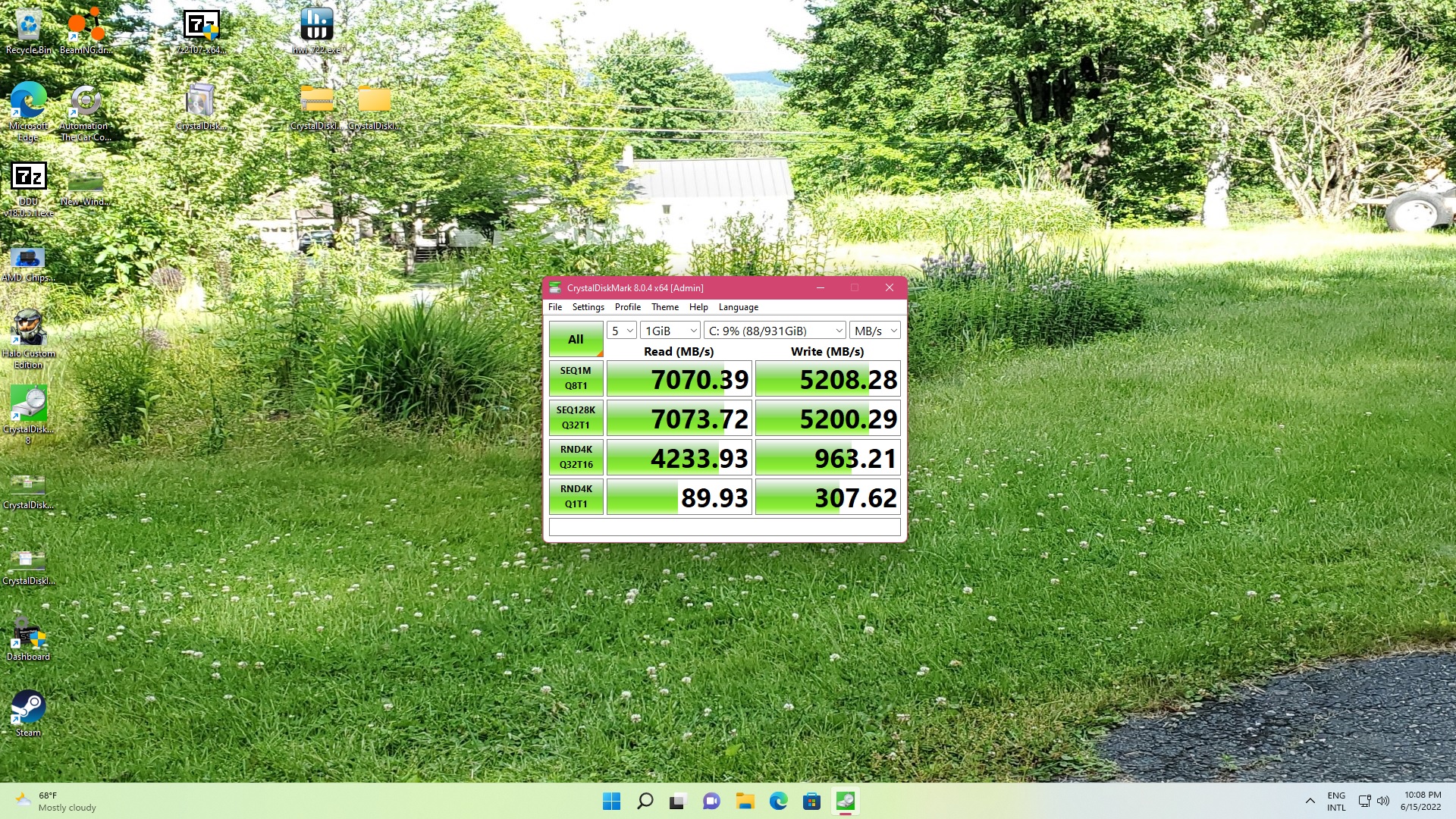Click the network icon in system tray
1456x819 pixels.
coord(1364,801)
